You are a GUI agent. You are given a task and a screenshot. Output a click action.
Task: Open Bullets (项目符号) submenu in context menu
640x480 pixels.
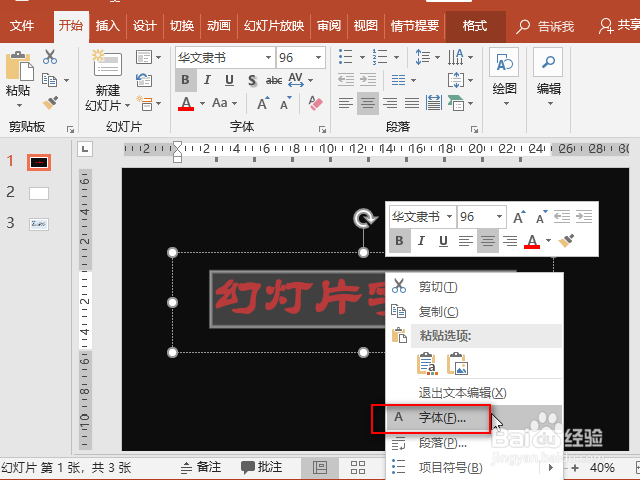point(474,467)
